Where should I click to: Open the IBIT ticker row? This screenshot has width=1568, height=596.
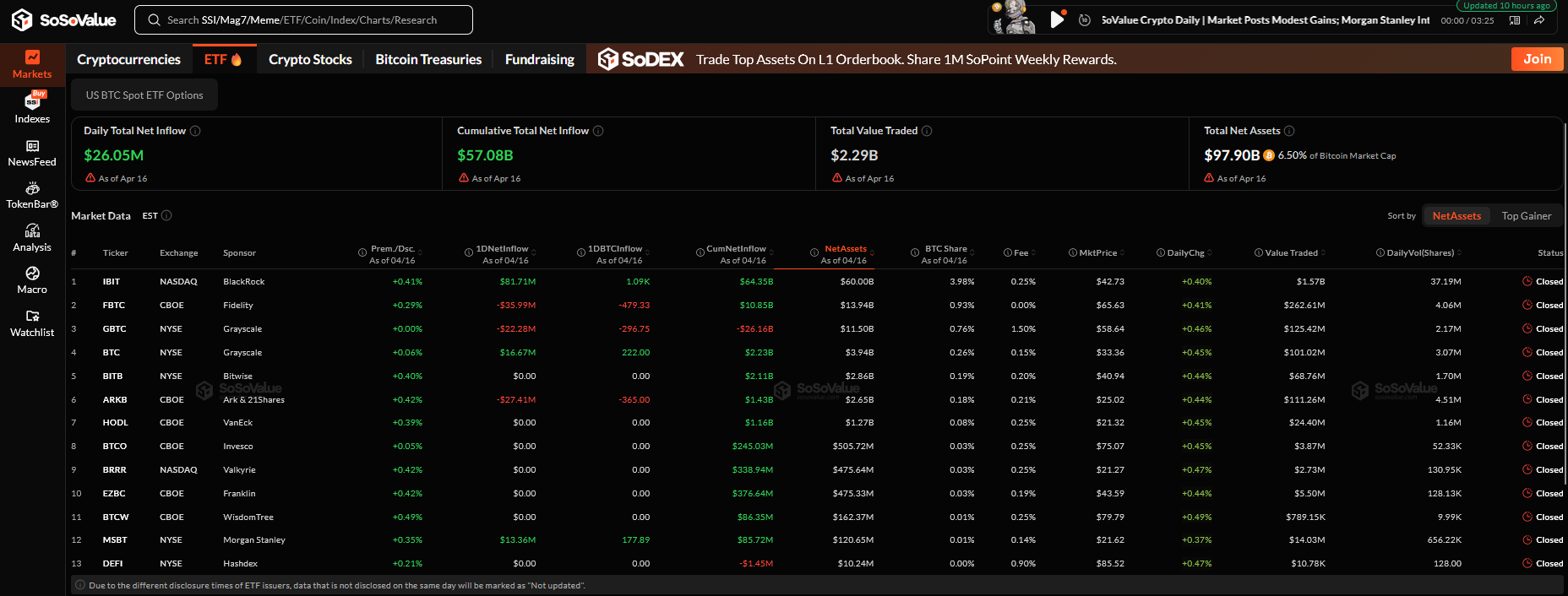coord(817,281)
